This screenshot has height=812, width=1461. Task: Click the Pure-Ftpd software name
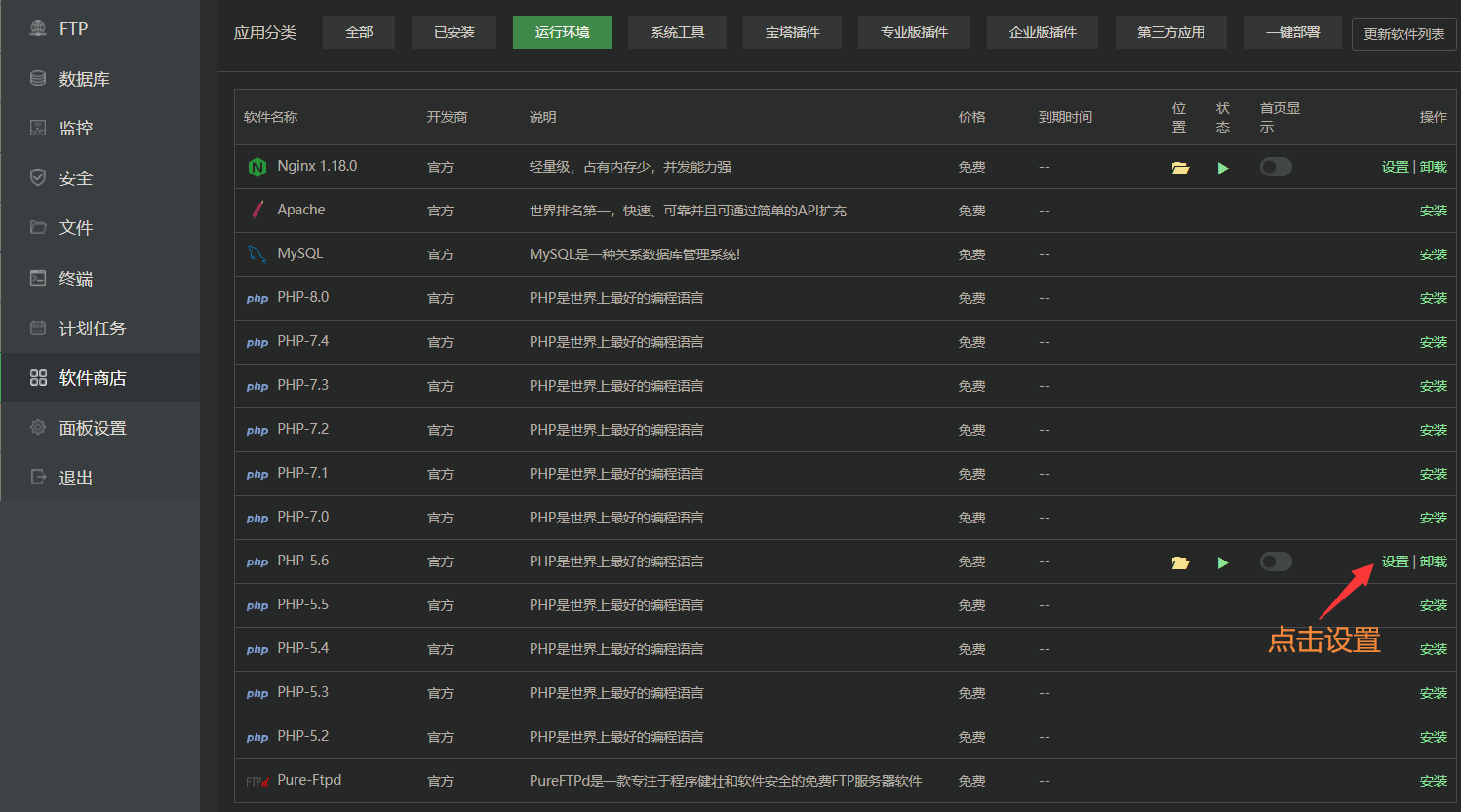point(309,780)
